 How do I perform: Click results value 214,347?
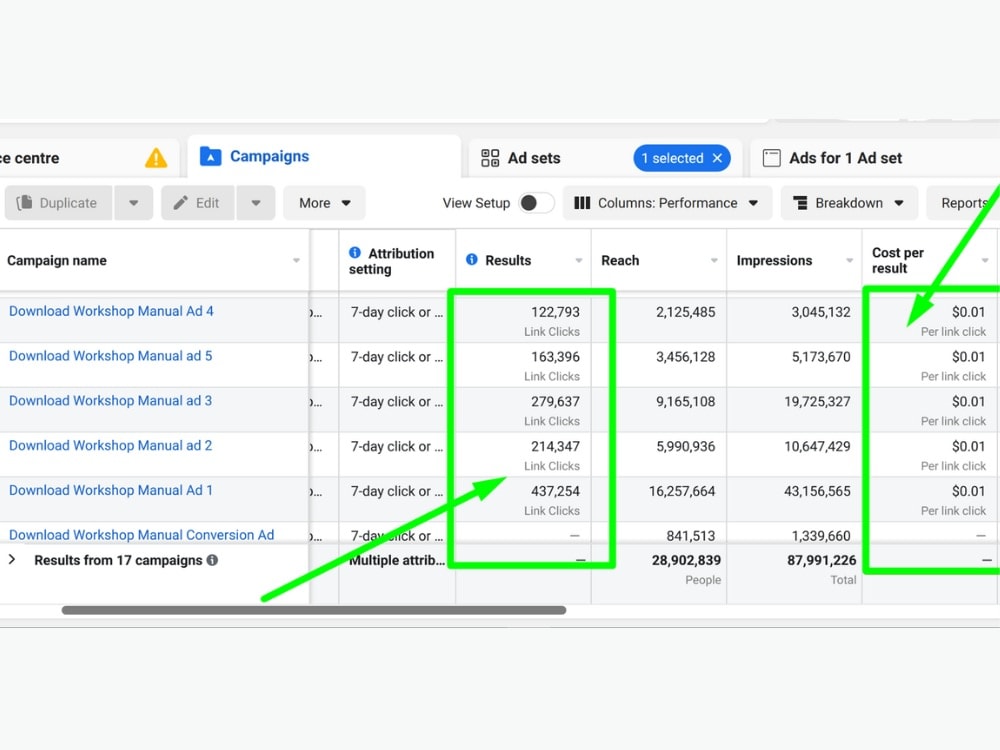pos(555,446)
